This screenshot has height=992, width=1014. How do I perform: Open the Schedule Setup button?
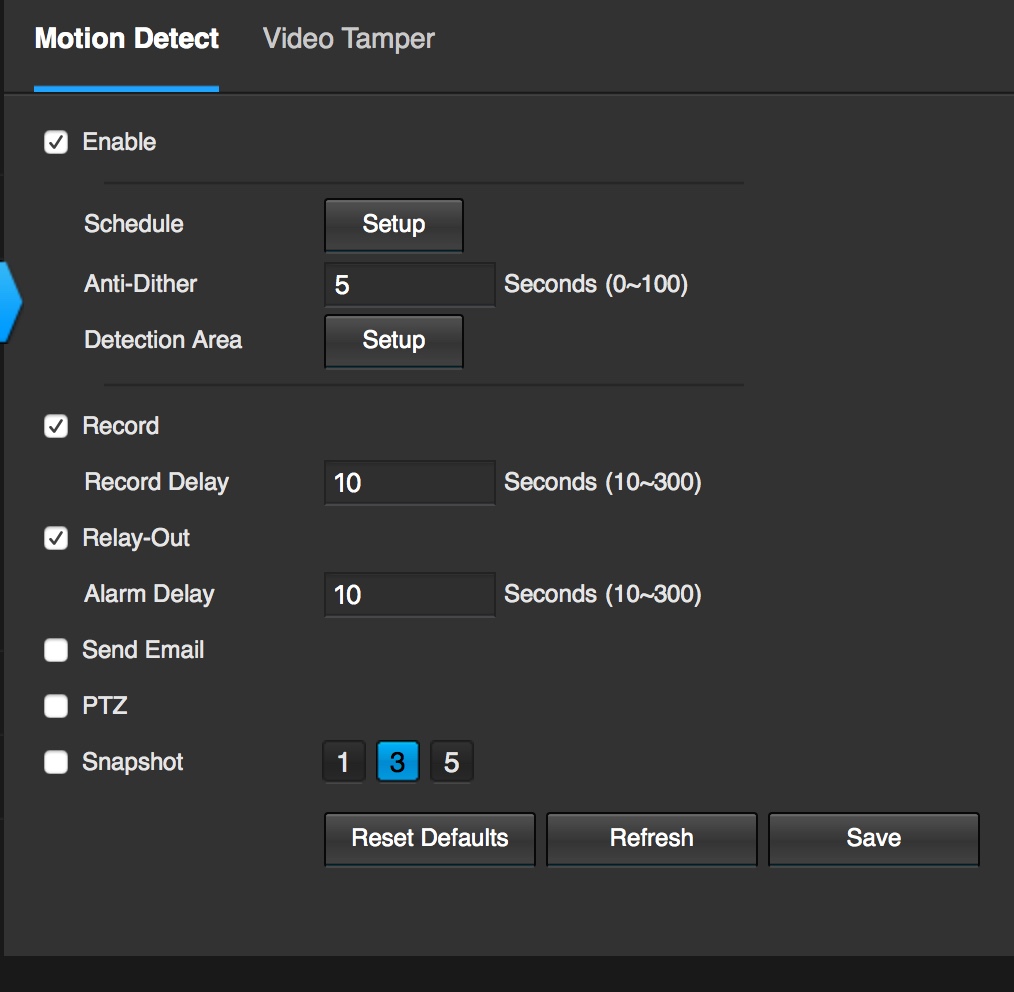pos(394,224)
